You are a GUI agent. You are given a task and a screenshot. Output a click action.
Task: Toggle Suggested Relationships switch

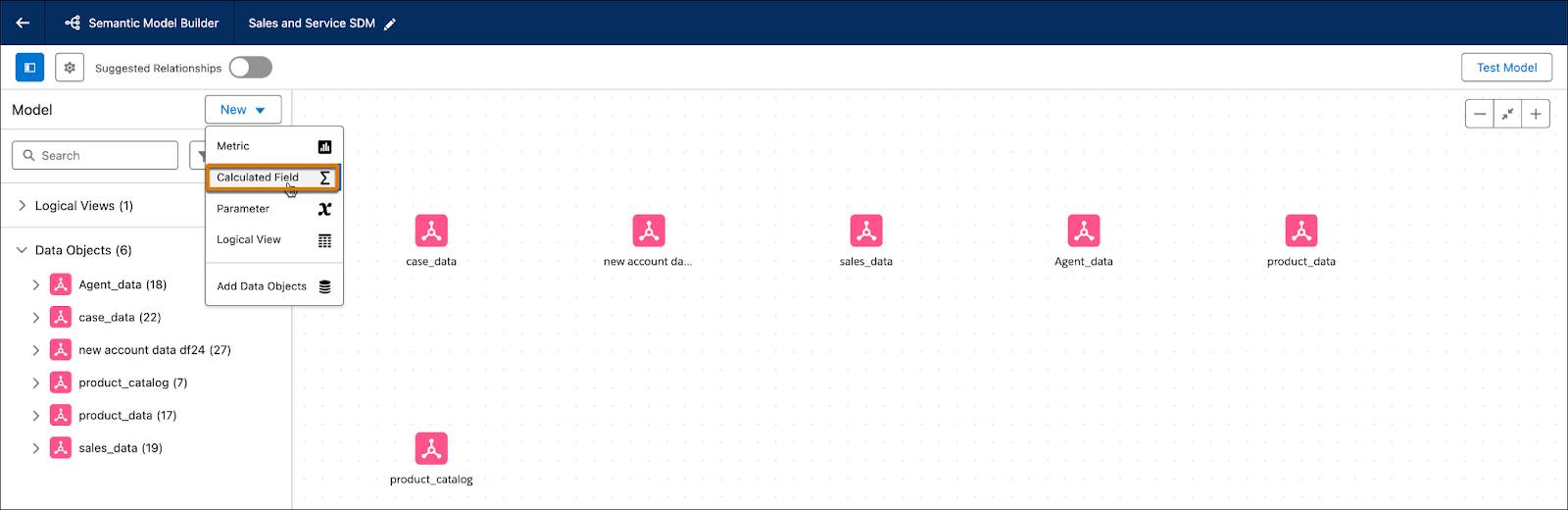250,68
